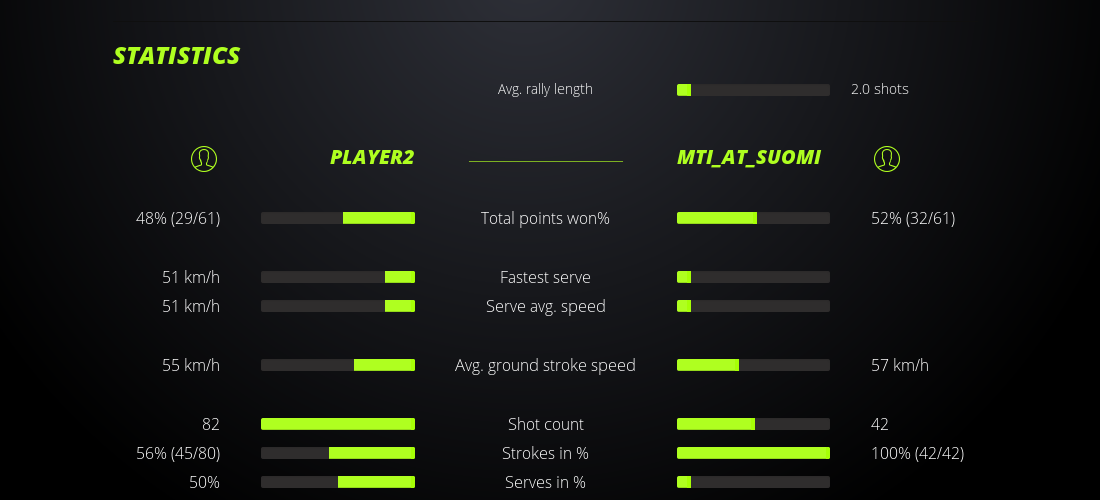1100x500 pixels.
Task: Click the Total points won% label
Action: pyautogui.click(x=545, y=218)
